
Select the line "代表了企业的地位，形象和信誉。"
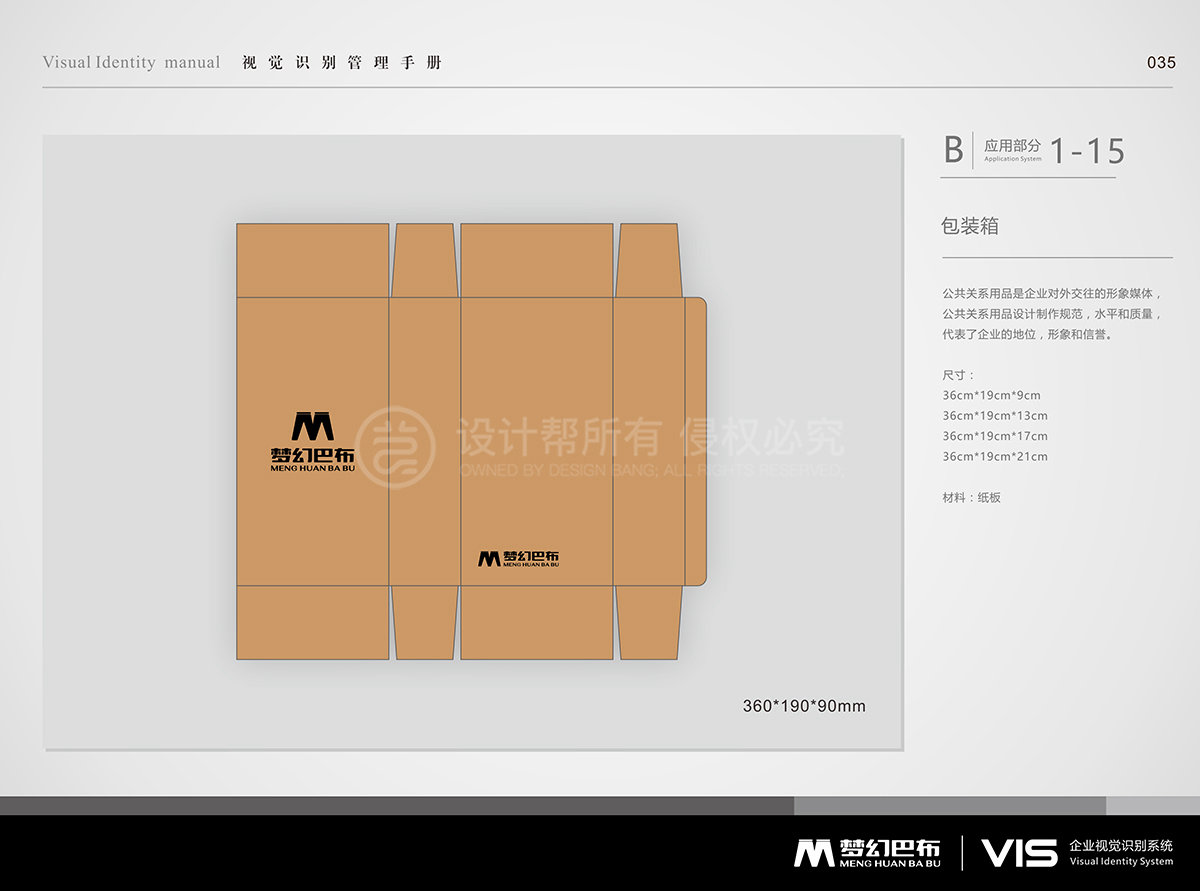(1027, 335)
